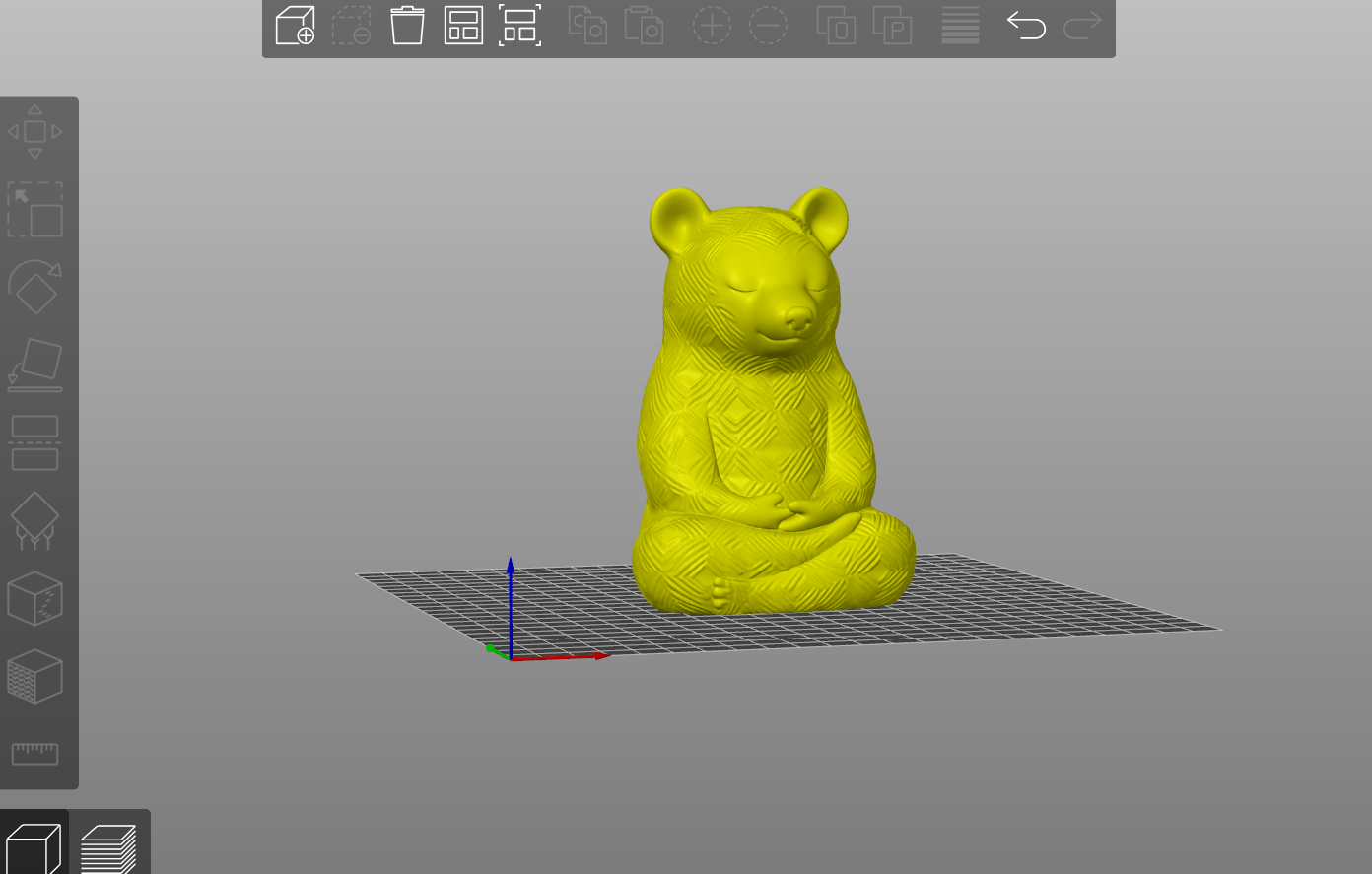Switch to the 3D editor view cube

(x=34, y=848)
